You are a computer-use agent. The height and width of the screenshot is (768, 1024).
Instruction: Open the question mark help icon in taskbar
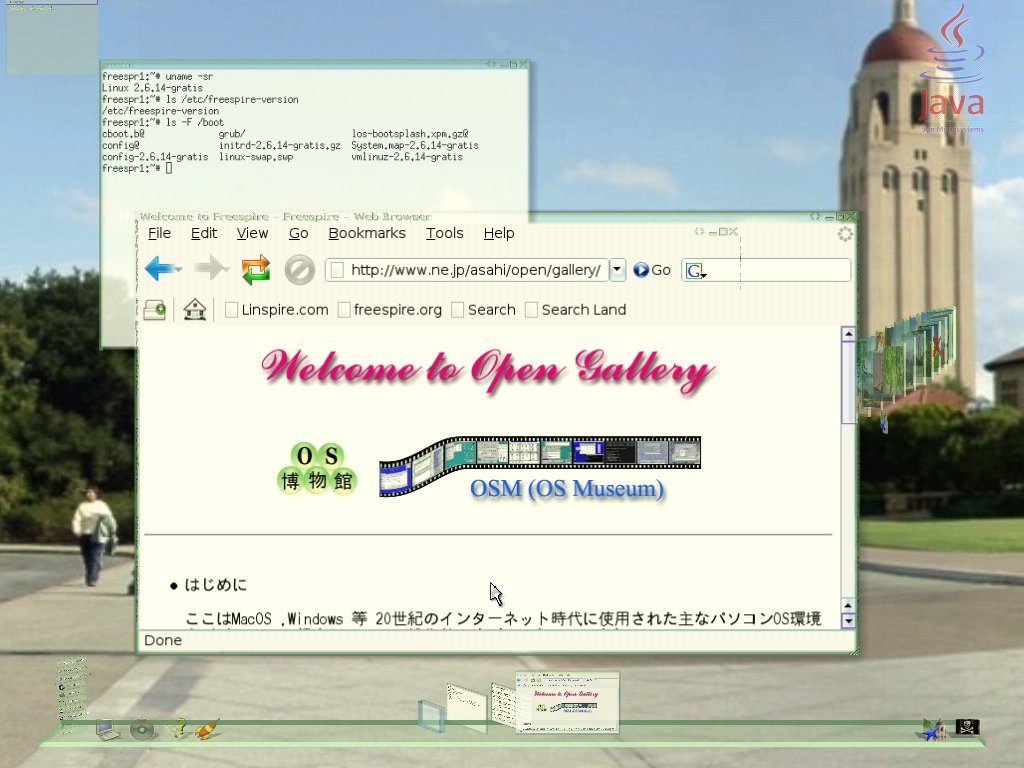tap(178, 728)
